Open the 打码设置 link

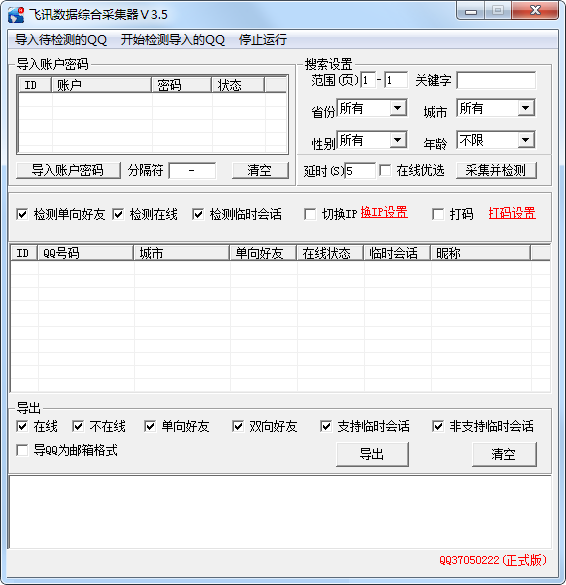click(x=512, y=213)
